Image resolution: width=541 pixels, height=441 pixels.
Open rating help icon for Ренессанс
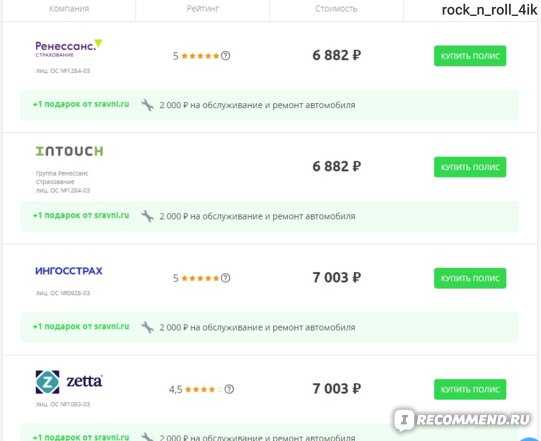click(226, 55)
